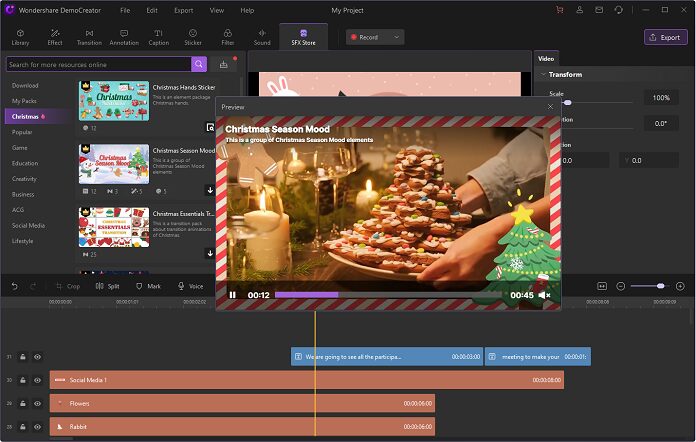Open the File menu
Image resolution: width=696 pixels, height=442 pixels.
[125, 10]
